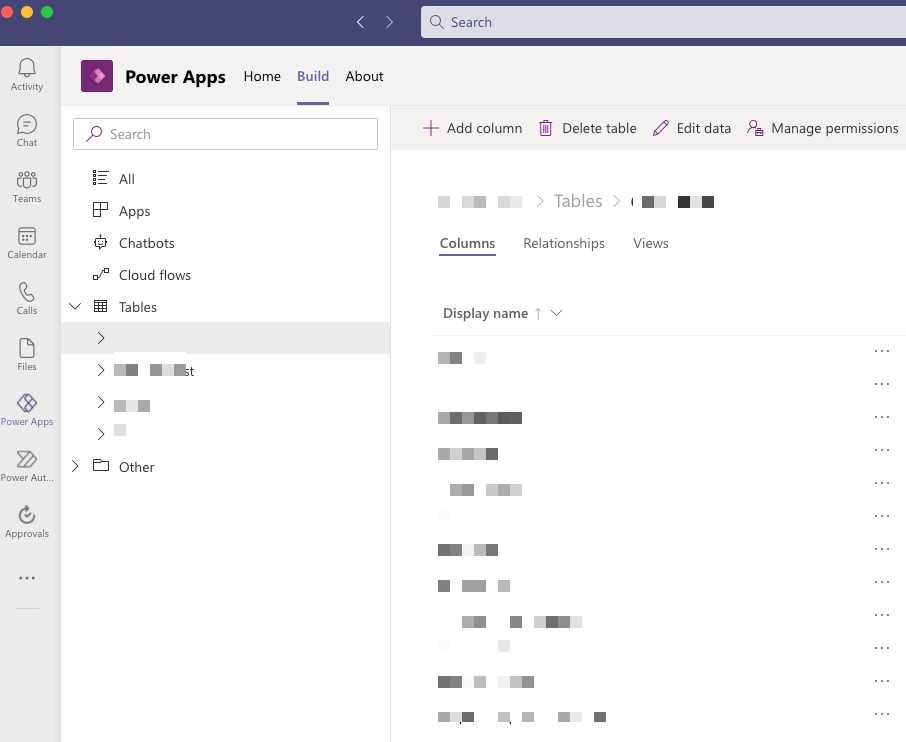The image size is (906, 742).
Task: Expand the Other folder
Action: point(74,466)
